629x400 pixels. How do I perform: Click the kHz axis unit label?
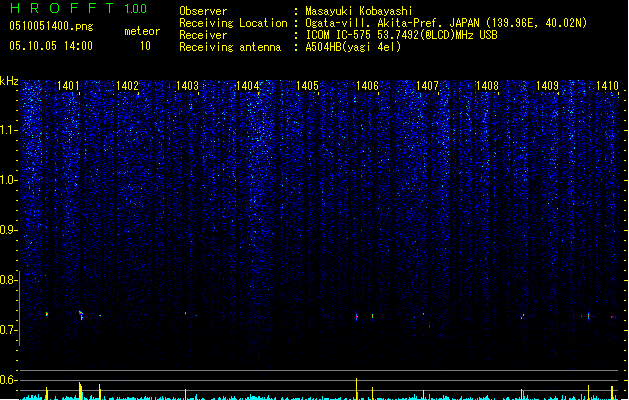pos(9,81)
